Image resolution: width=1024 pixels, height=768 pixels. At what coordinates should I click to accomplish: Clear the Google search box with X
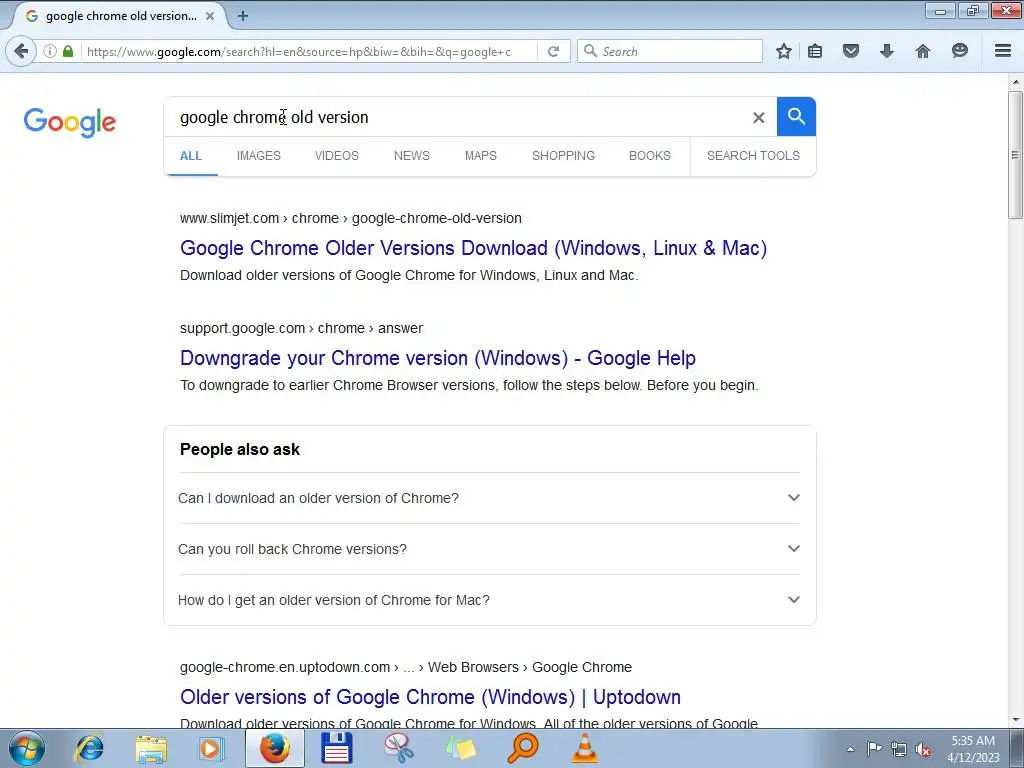758,118
